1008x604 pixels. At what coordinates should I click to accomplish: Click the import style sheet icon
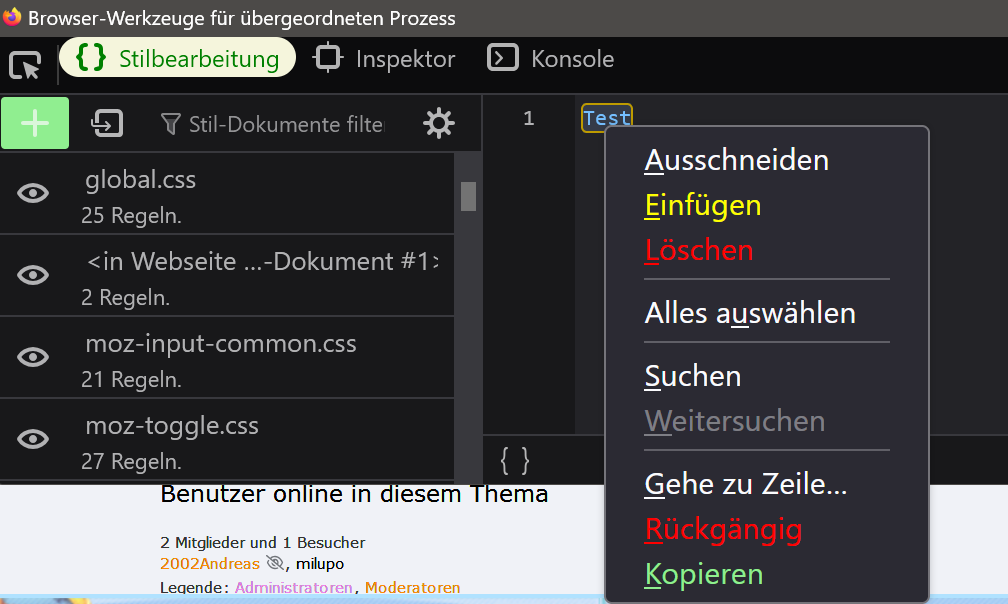[107, 124]
